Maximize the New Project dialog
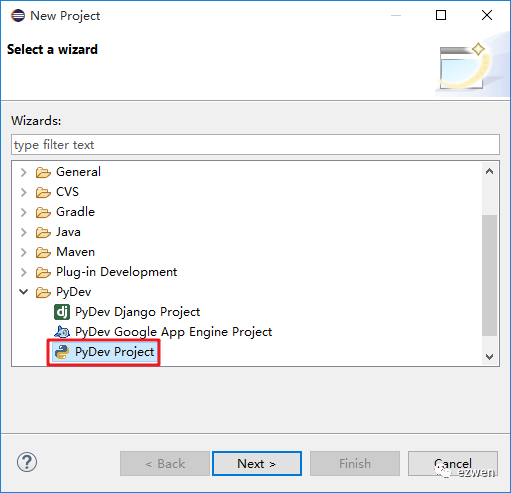Screen dimensions: 511x493 [441, 15]
